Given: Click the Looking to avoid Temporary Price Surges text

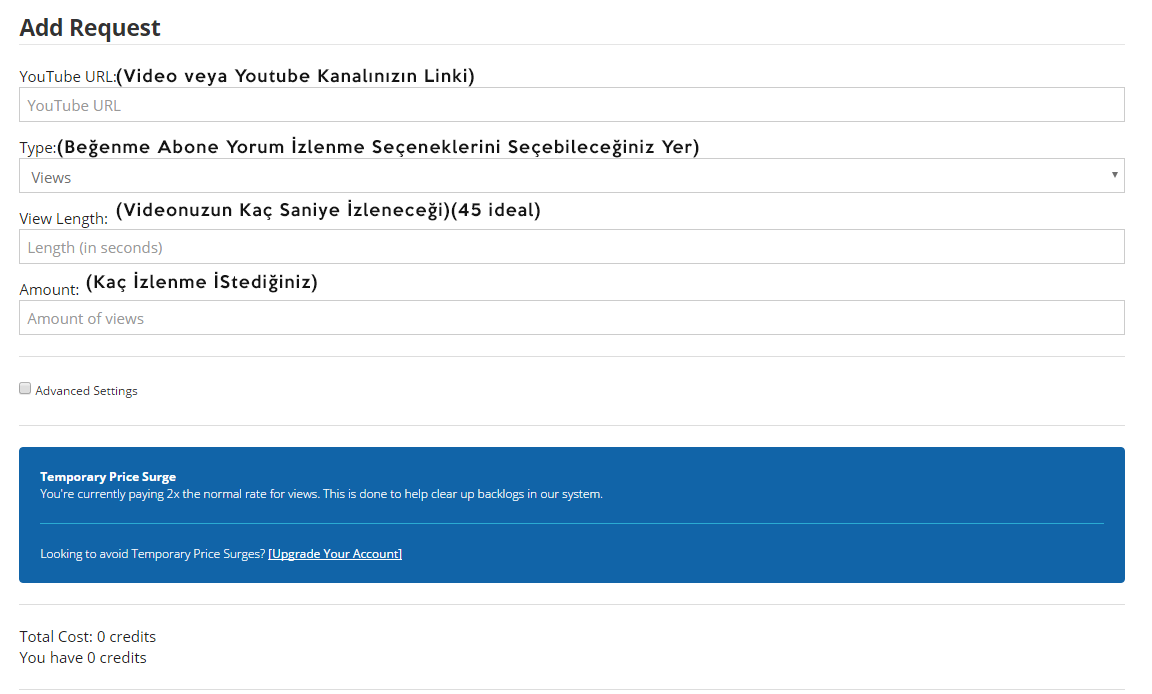Looking at the screenshot, I should click(x=153, y=554).
